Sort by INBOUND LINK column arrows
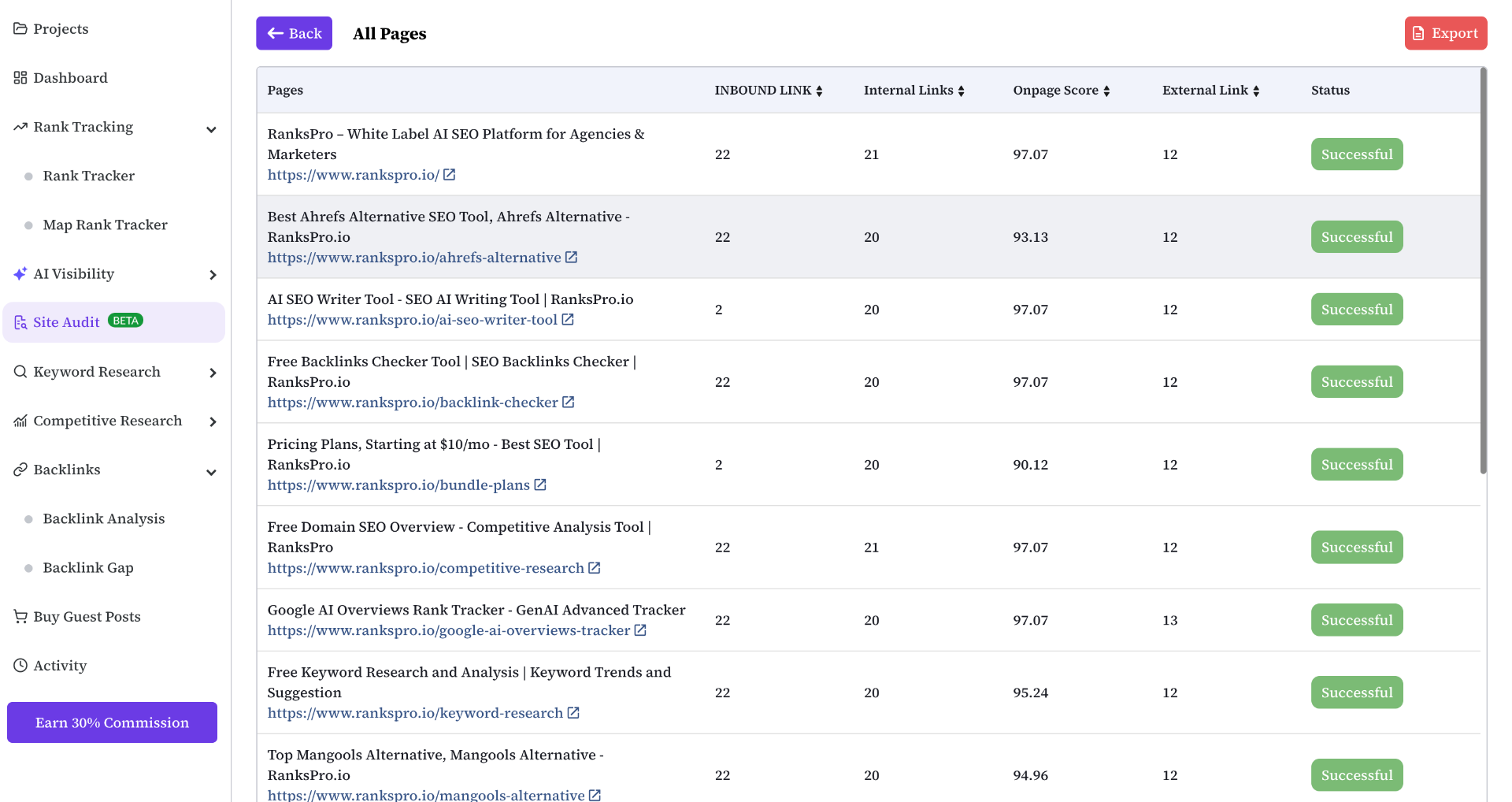The image size is (1512, 802). pos(819,91)
